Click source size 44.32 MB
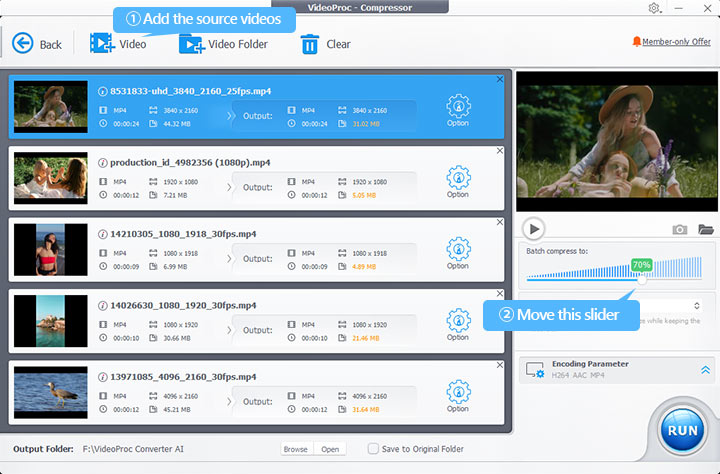 pyautogui.click(x=177, y=124)
